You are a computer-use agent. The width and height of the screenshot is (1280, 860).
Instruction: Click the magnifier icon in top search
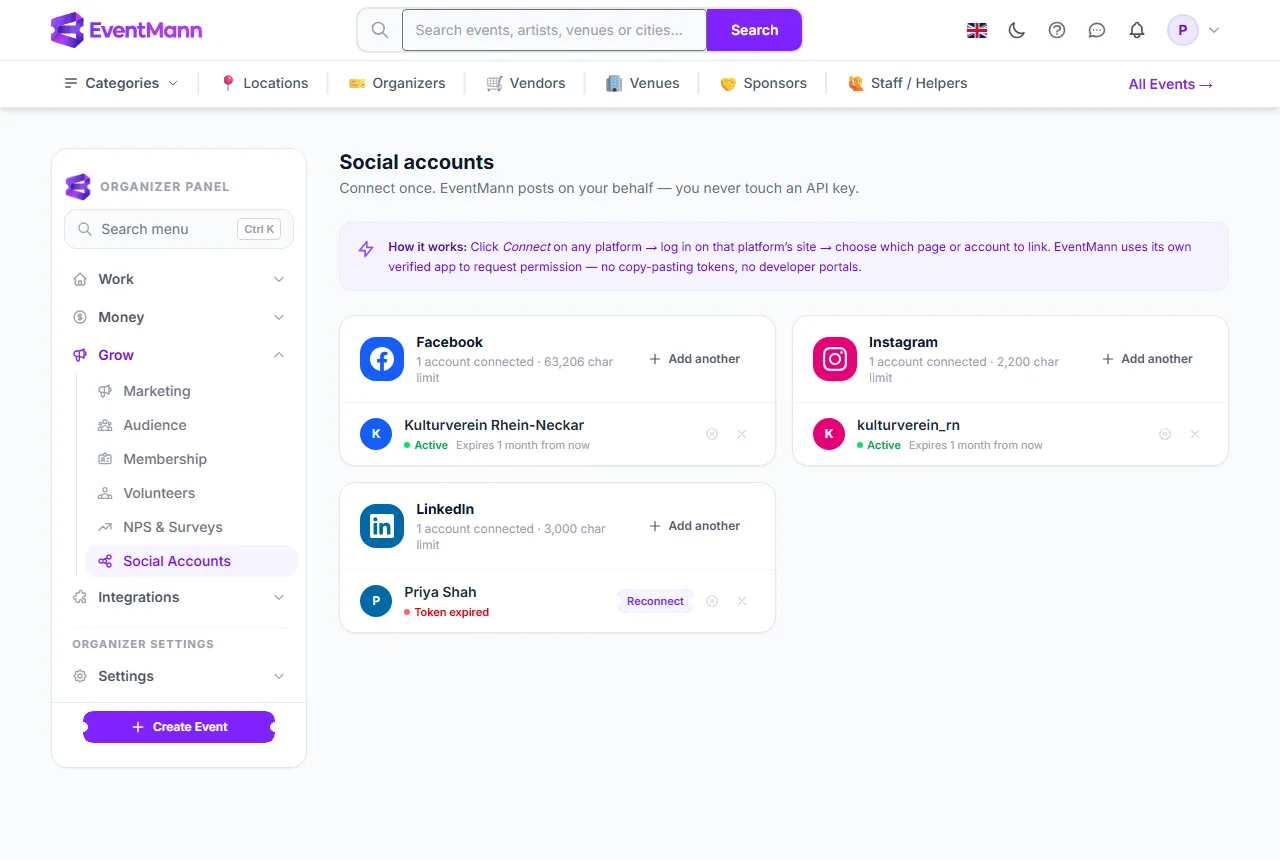point(380,30)
